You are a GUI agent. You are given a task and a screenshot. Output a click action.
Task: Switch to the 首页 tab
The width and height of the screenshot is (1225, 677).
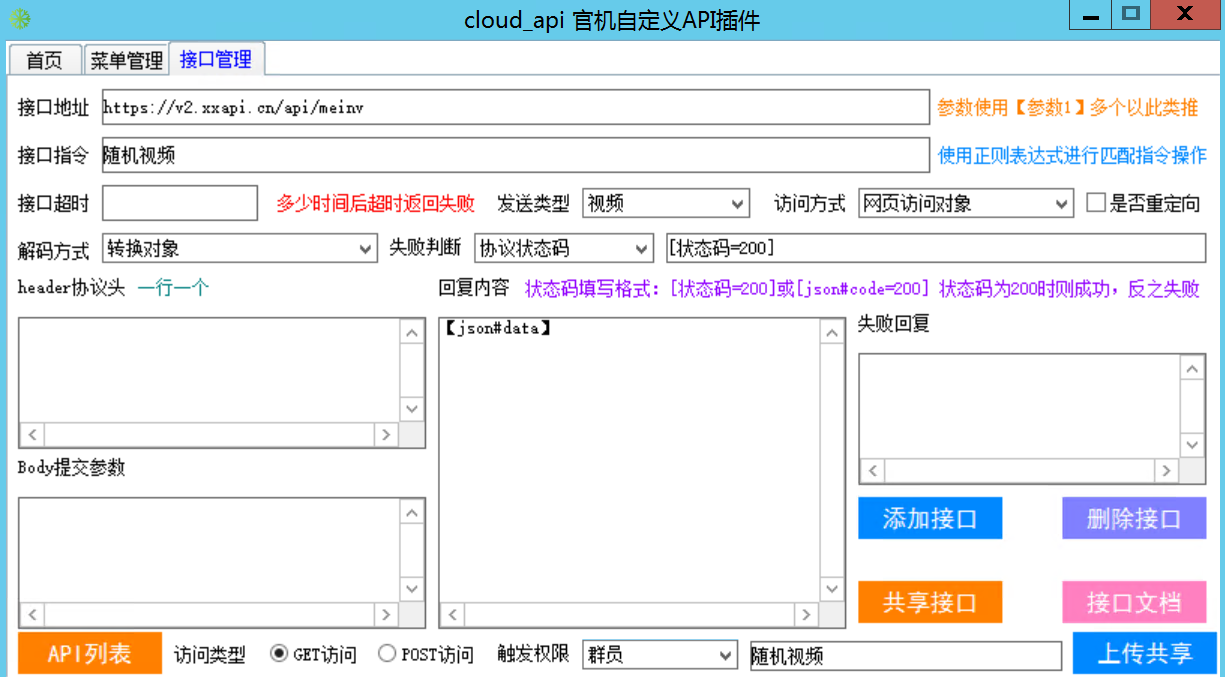44,60
